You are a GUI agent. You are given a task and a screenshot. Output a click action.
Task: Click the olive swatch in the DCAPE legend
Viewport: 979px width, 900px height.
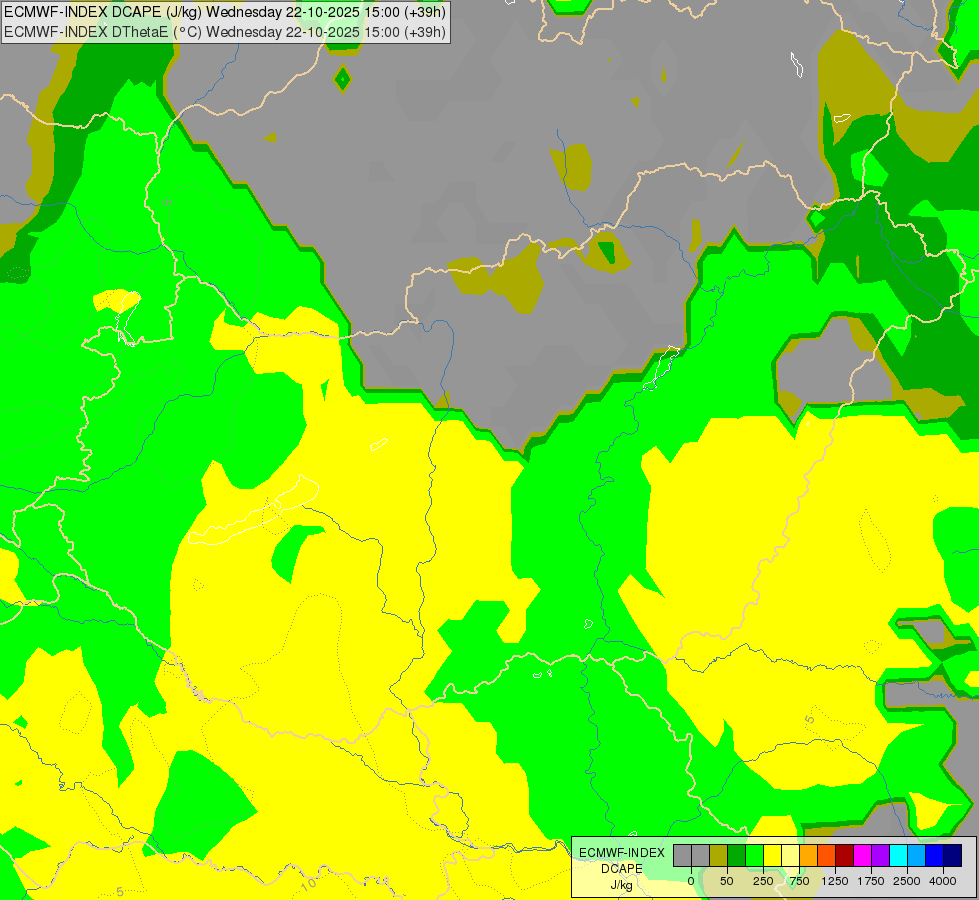tap(718, 855)
